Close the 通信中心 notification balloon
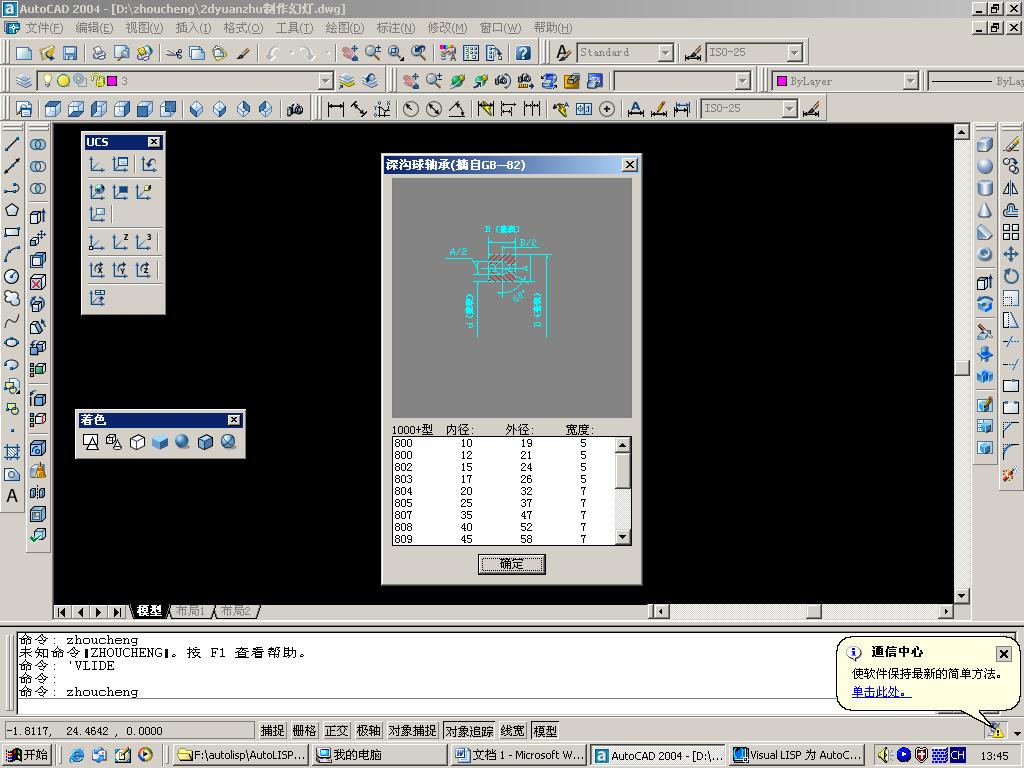This screenshot has height=768, width=1024. (1004, 653)
